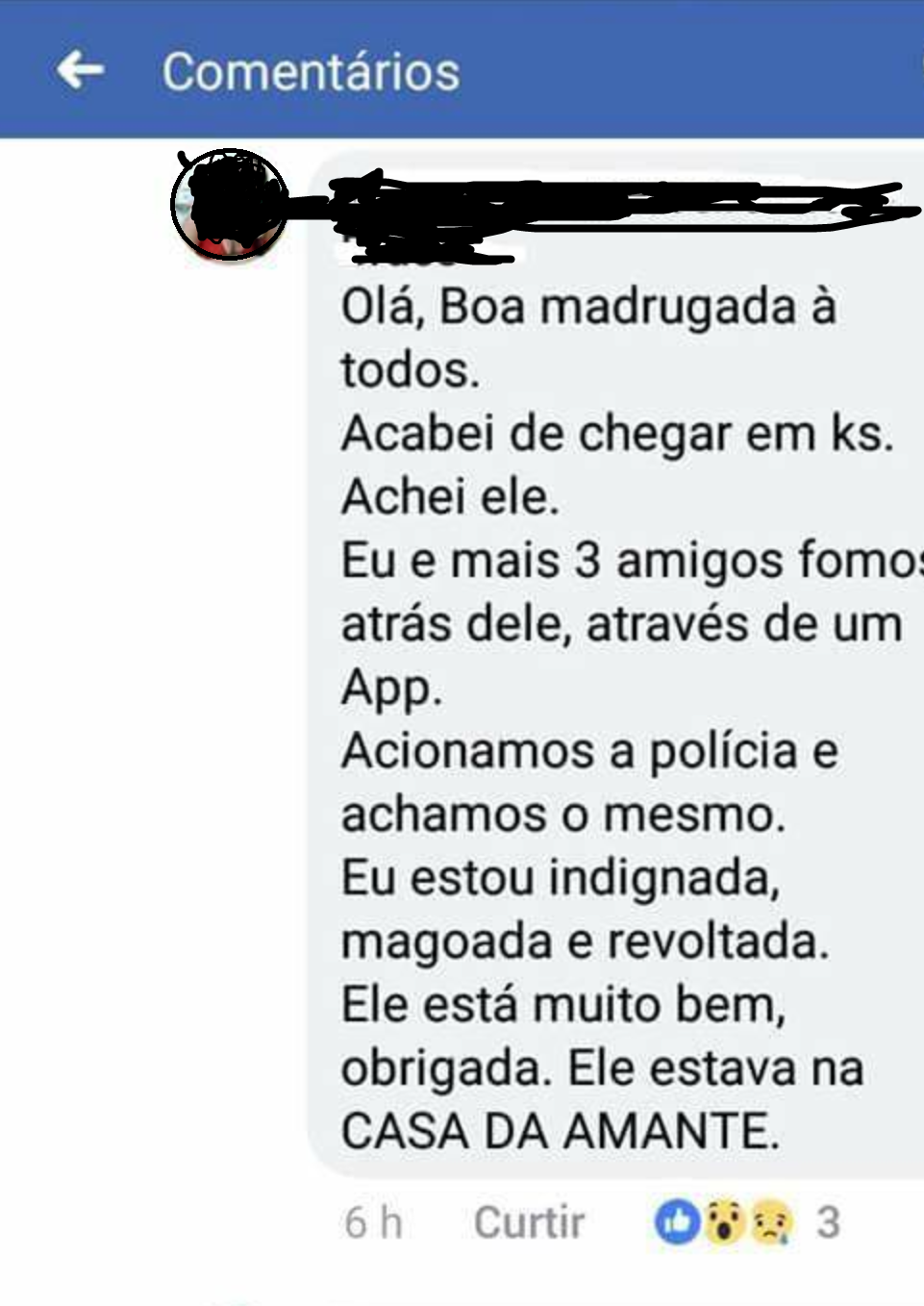Open the commenter's scribbled-out profile picture
Image resolution: width=924 pixels, height=1306 pixels.
229,205
